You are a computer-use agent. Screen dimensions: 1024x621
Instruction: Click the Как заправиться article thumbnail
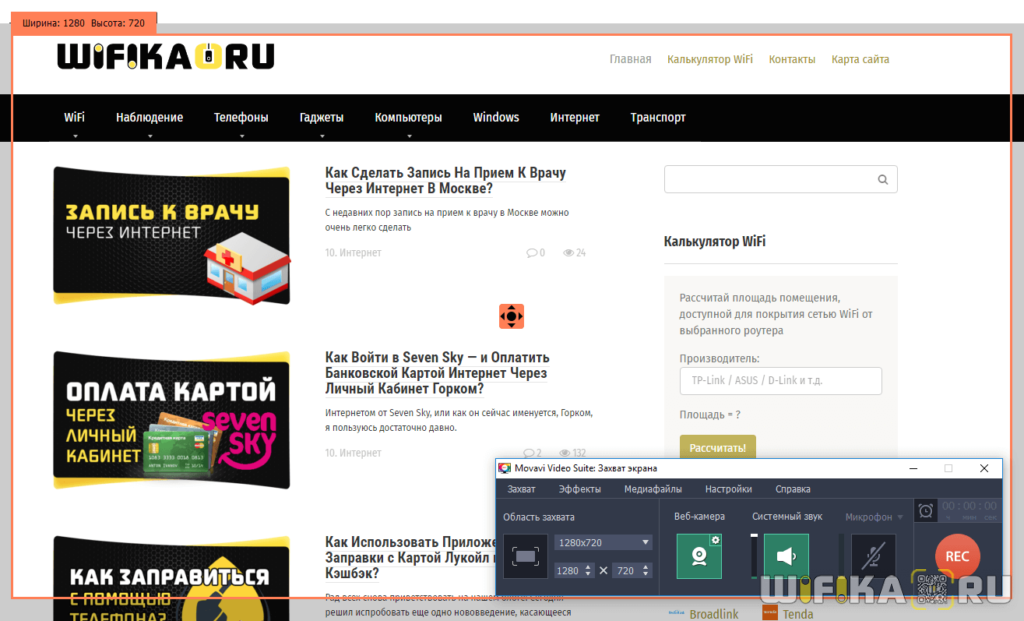(x=172, y=579)
